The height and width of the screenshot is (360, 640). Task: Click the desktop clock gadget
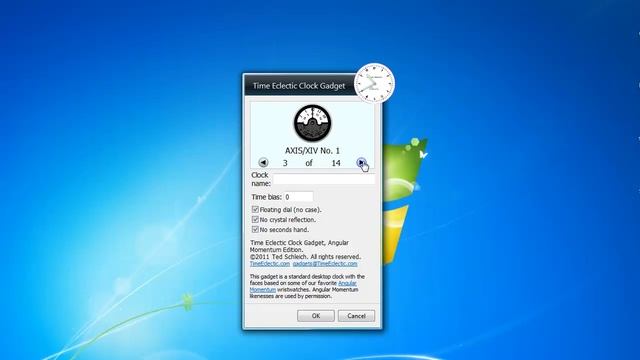(374, 83)
